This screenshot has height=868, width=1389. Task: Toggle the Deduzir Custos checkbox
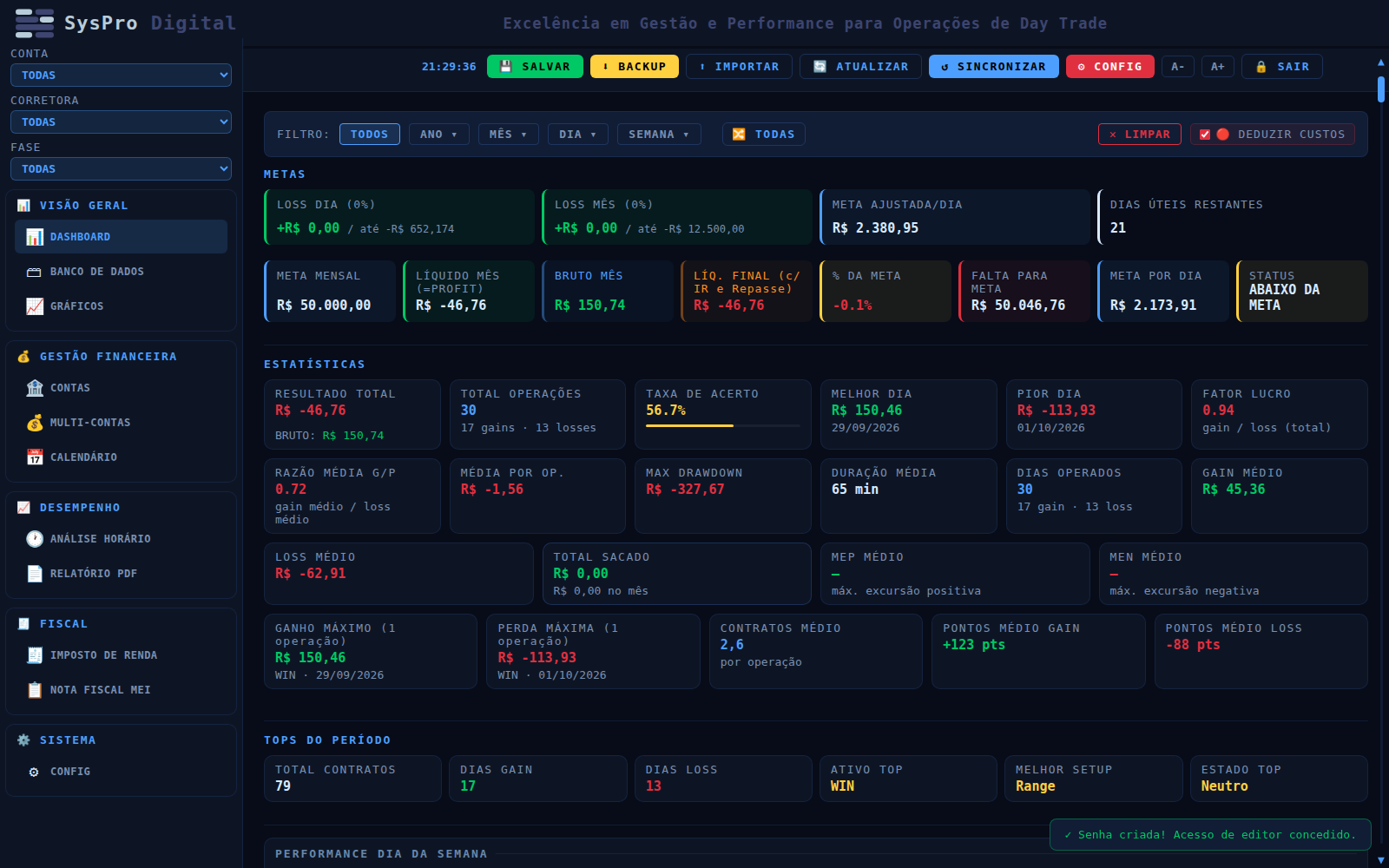[x=1205, y=135]
